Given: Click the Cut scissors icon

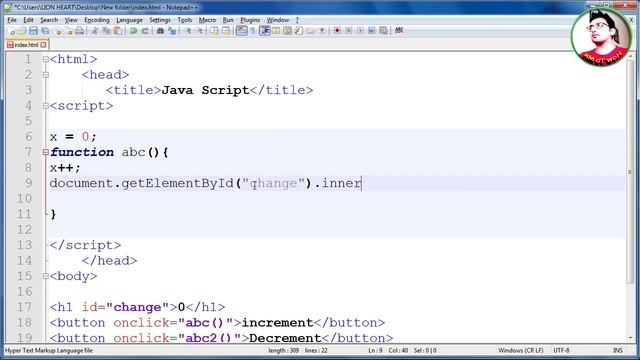Looking at the screenshot, I should point(95,31).
